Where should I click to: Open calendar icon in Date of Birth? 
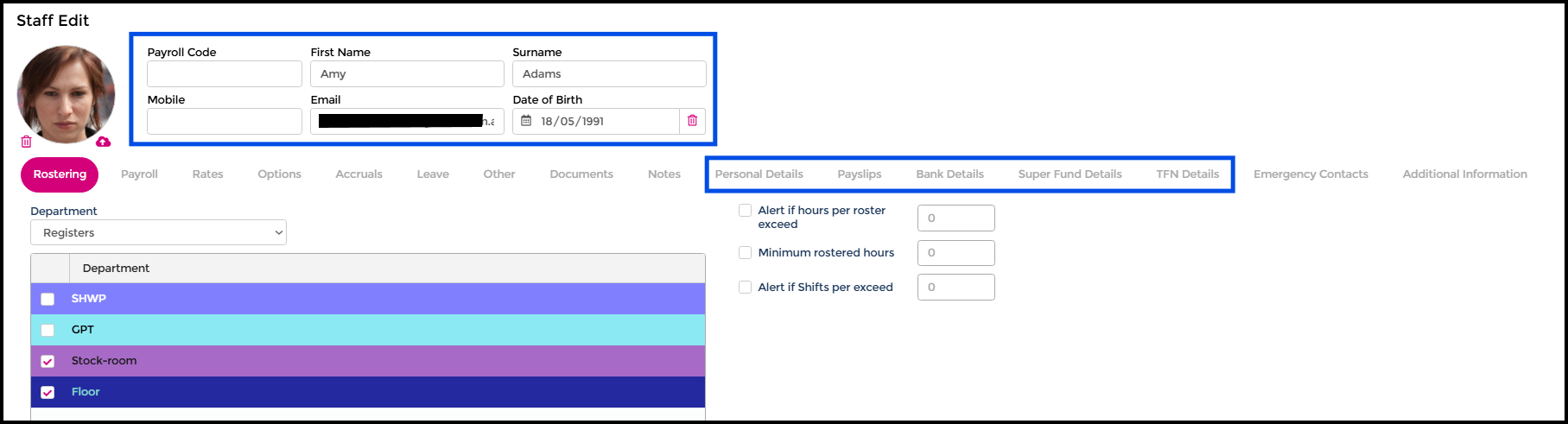(x=526, y=121)
